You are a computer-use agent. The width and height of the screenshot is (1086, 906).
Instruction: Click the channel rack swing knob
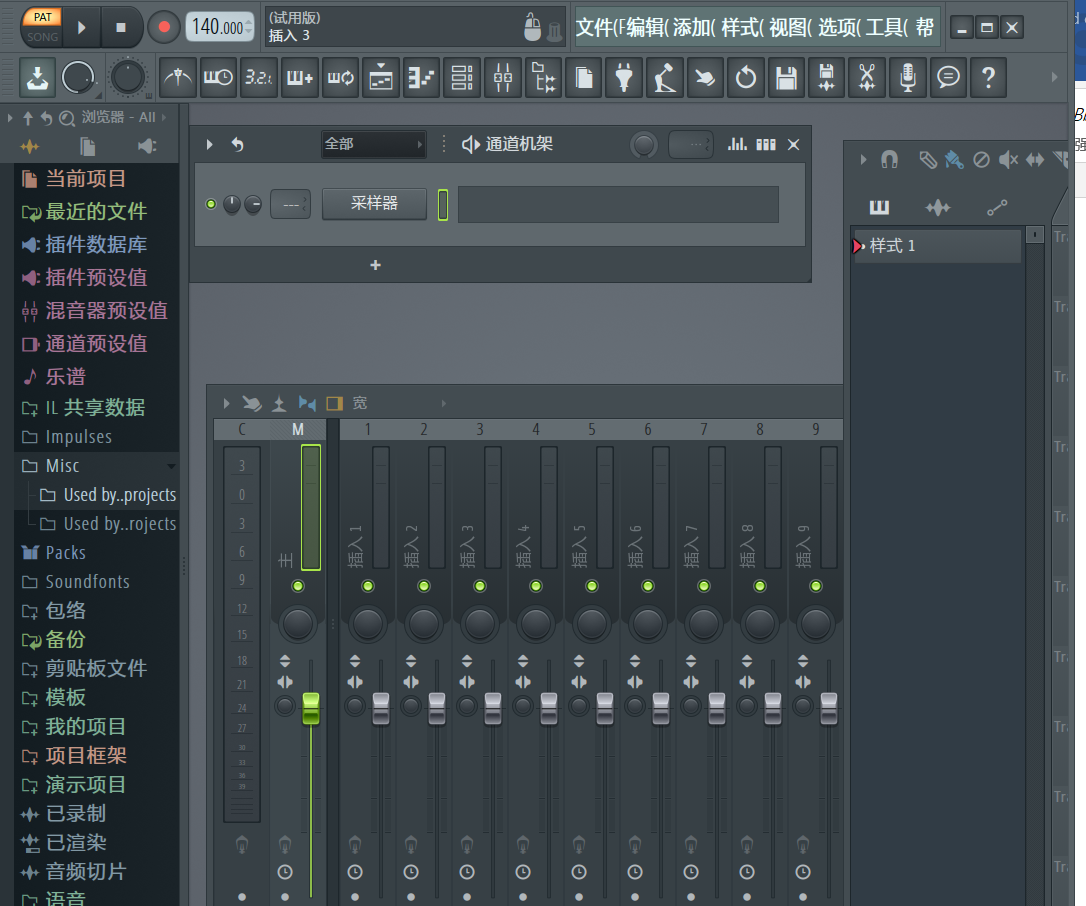tap(643, 145)
